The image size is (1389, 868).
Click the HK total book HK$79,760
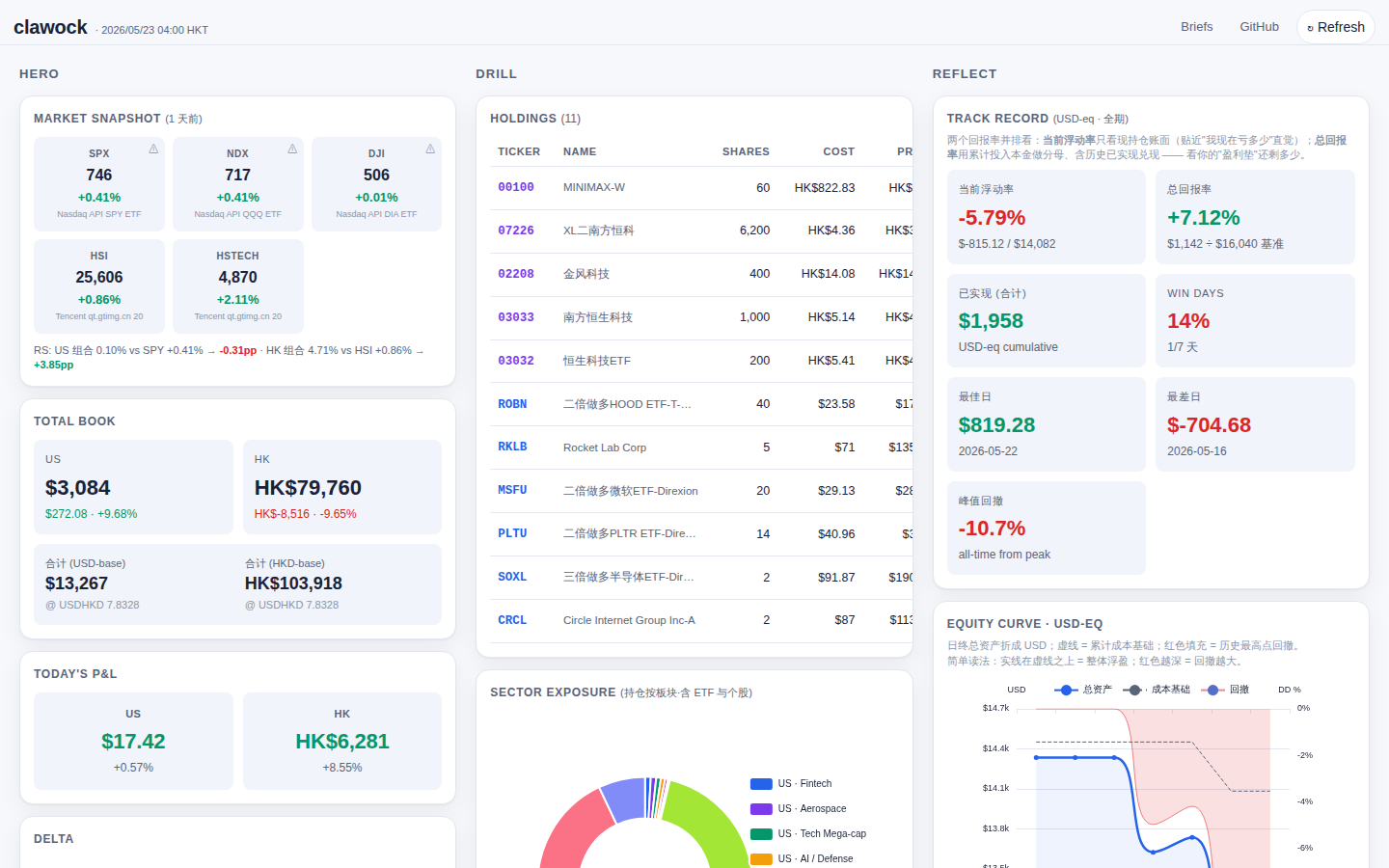tap(308, 488)
